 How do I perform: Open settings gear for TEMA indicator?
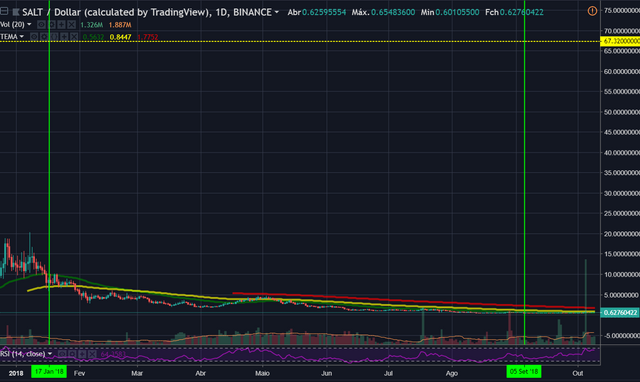tap(44, 37)
